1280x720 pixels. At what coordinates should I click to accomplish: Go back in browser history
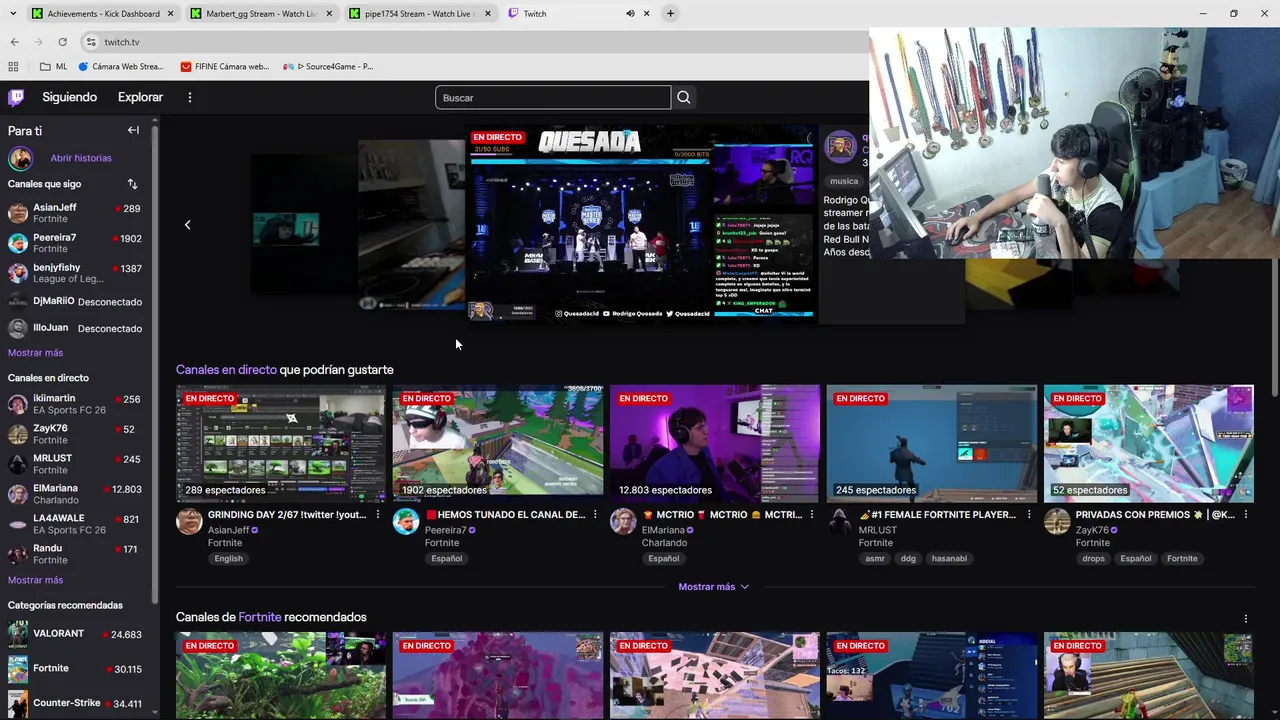point(14,42)
